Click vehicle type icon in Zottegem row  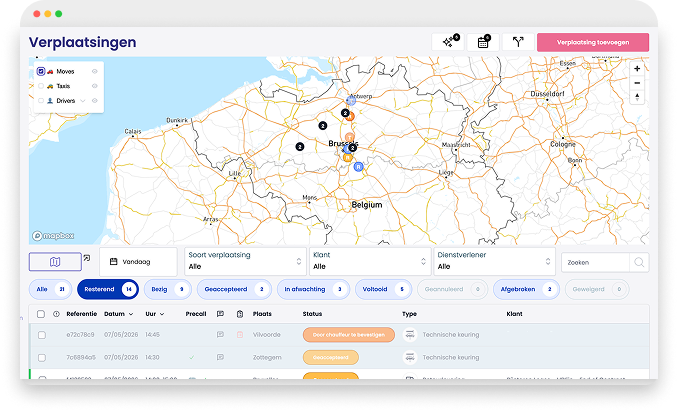pyautogui.click(x=409, y=358)
